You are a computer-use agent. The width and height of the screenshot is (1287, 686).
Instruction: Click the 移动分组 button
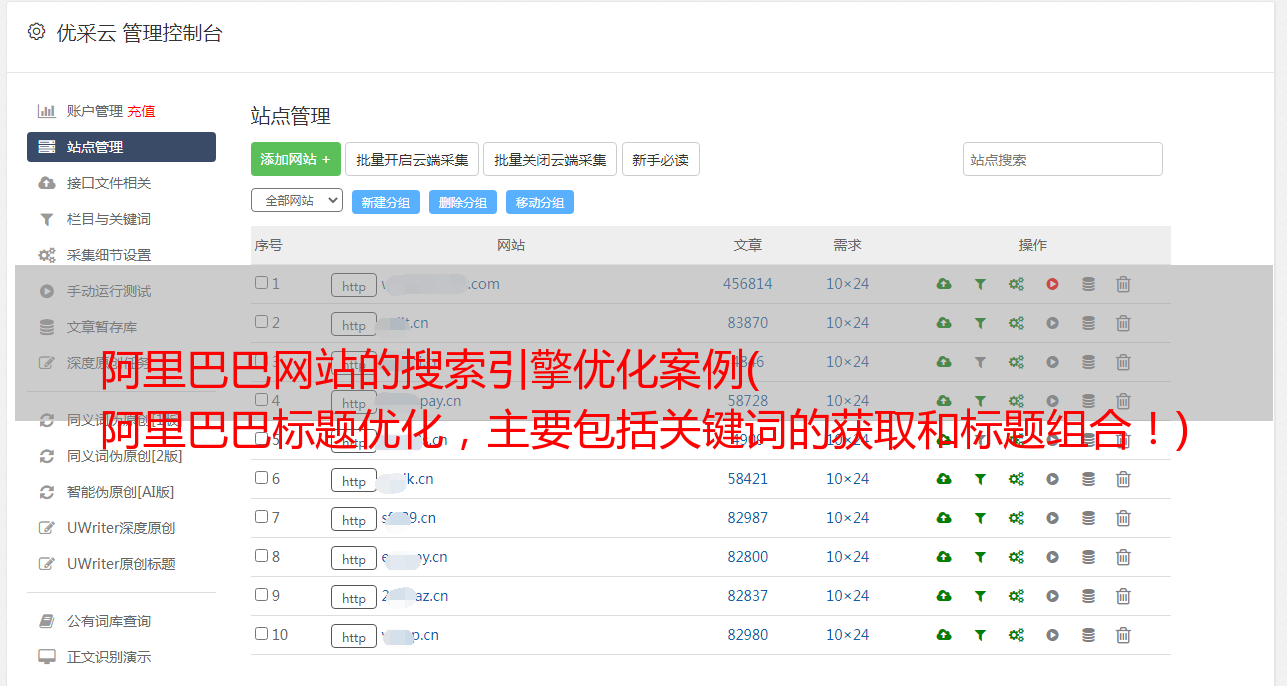540,202
